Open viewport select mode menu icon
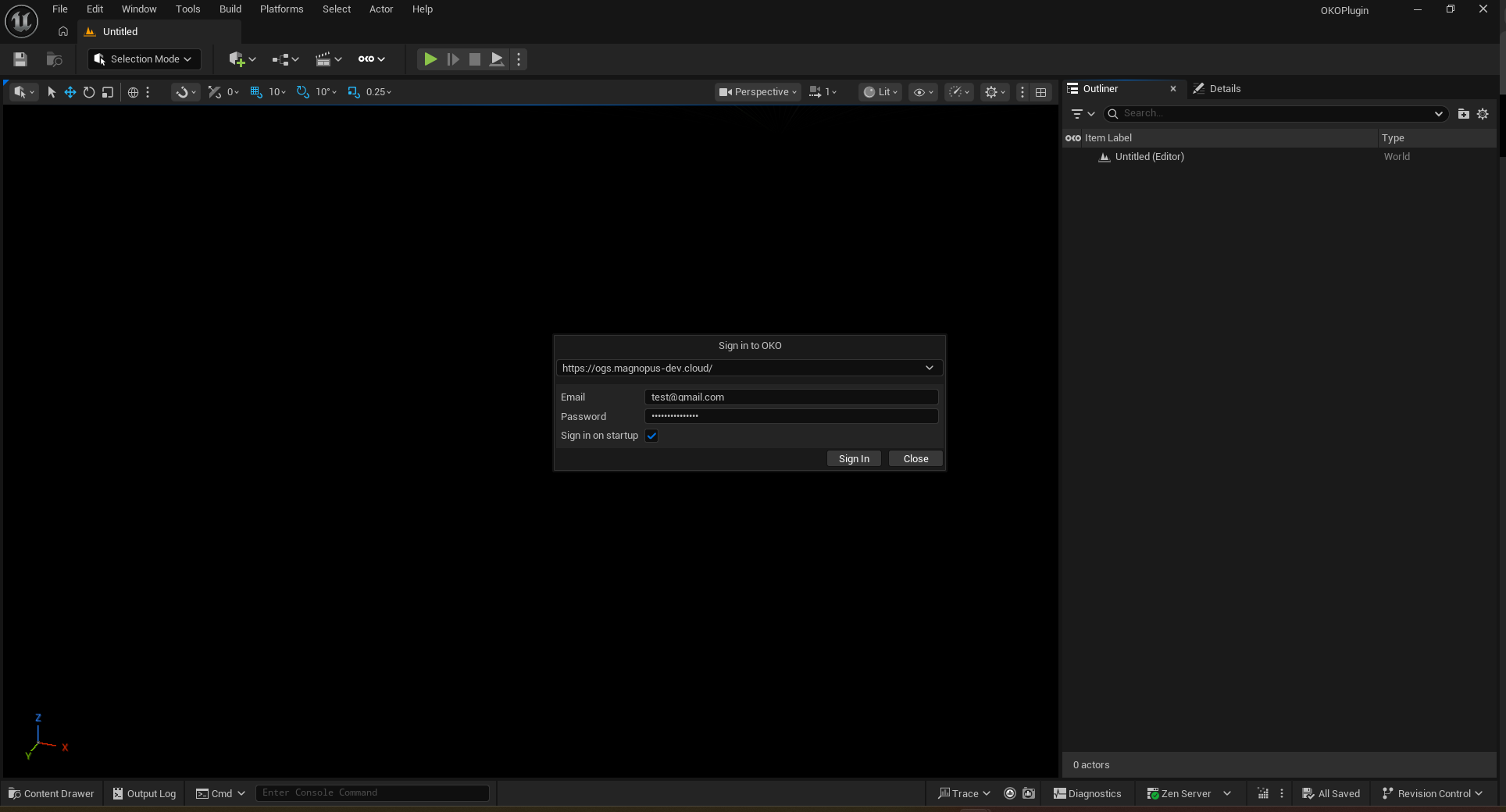Screen dimensions: 1506x812 click(x=23, y=92)
